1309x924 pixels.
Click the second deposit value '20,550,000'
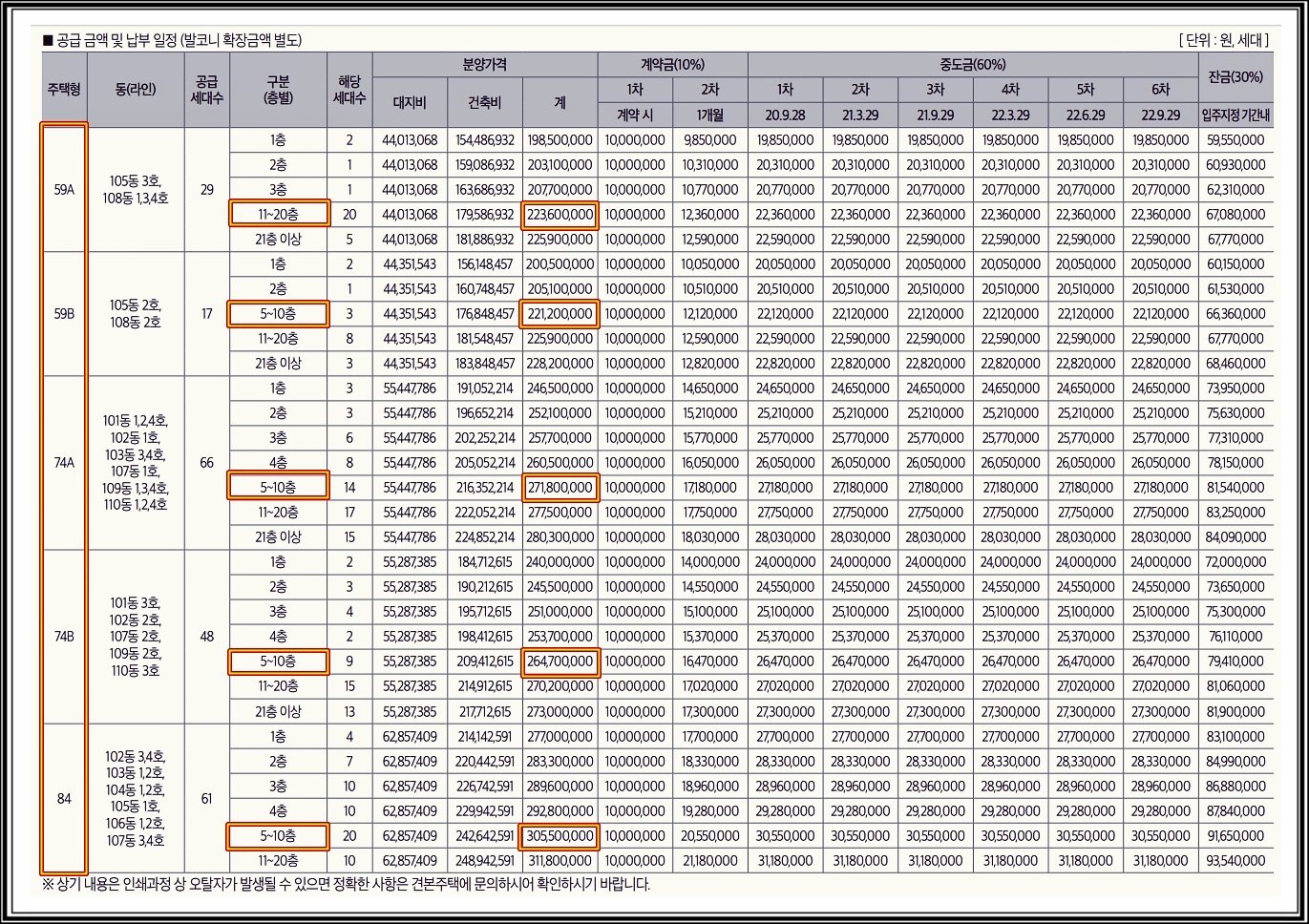(x=710, y=836)
